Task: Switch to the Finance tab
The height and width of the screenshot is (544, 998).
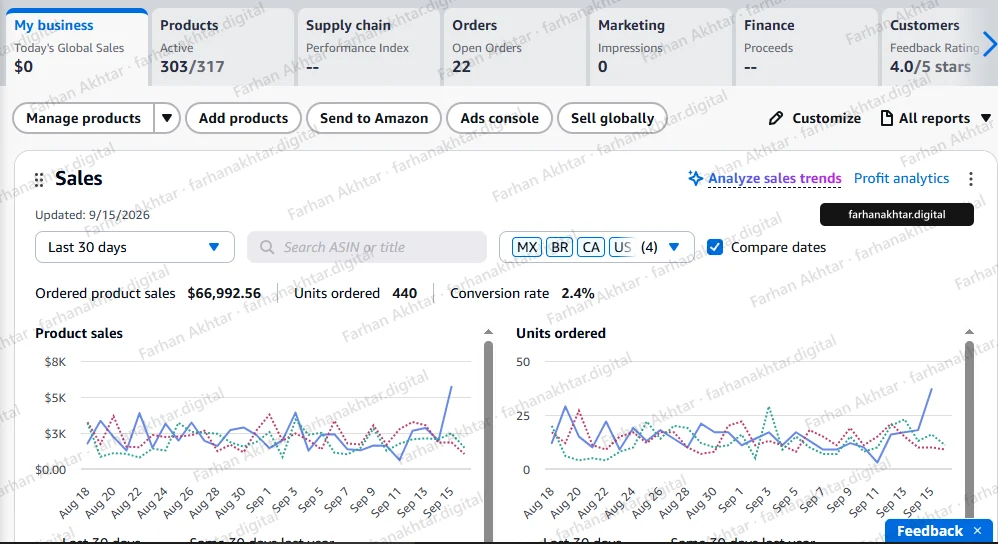Action: point(806,48)
